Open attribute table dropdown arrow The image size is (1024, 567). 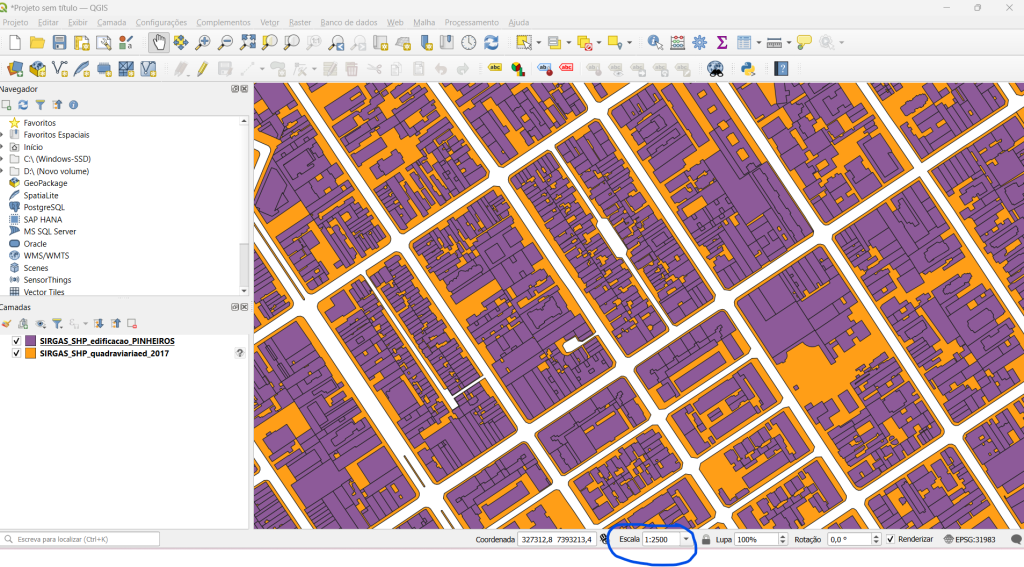(x=758, y=43)
